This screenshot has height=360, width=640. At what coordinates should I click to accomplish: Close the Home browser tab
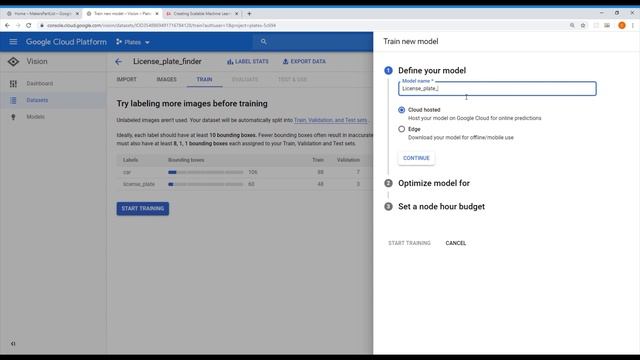(77, 13)
